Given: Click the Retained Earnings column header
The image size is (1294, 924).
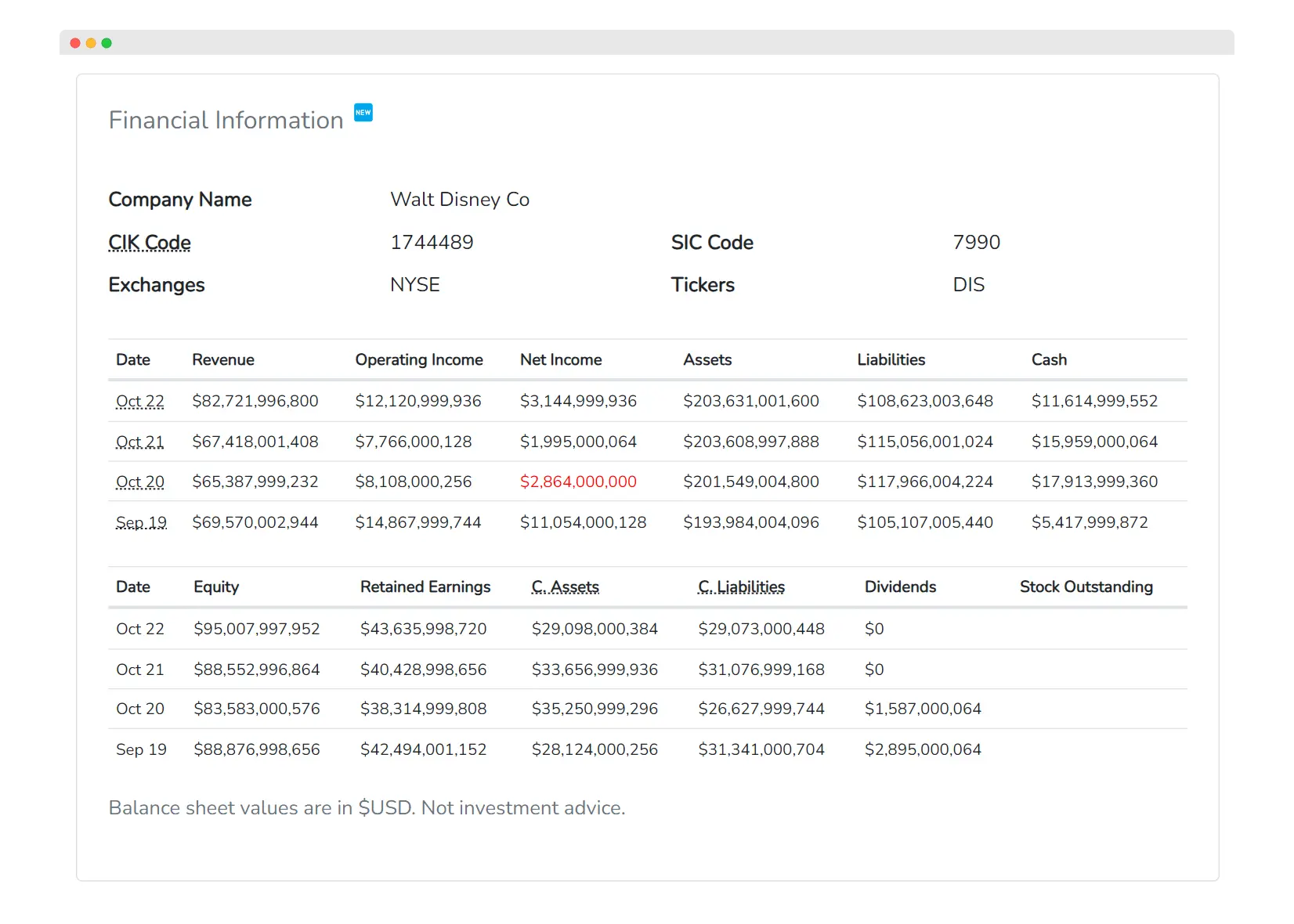Looking at the screenshot, I should coord(425,587).
